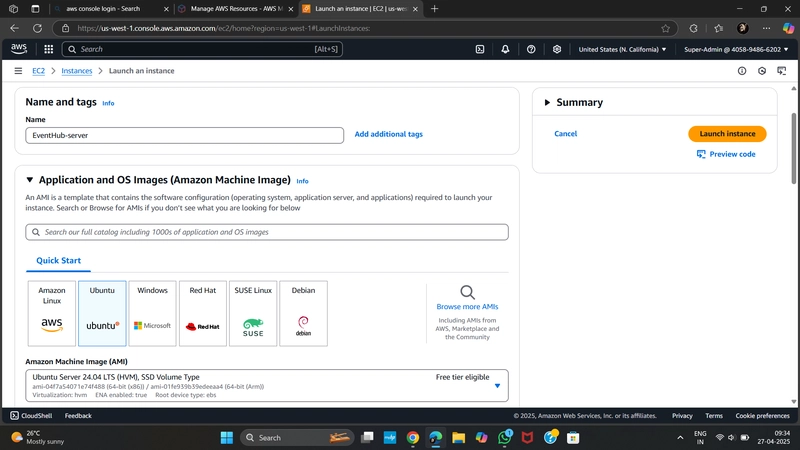This screenshot has width=800, height=450.
Task: Select the Ubuntu AMI tile
Action: 102,313
